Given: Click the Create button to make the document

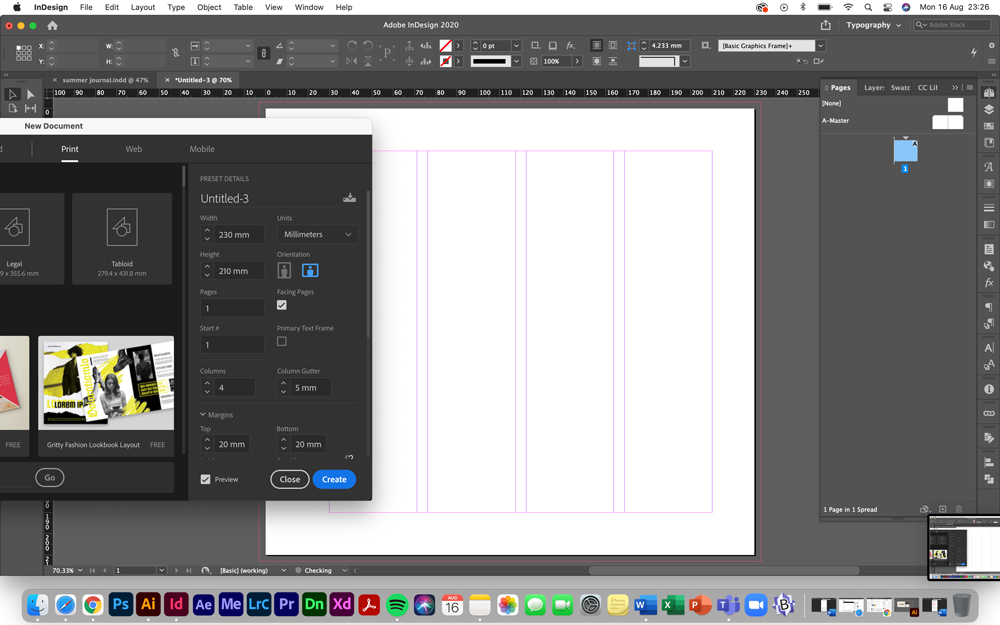Looking at the screenshot, I should point(334,479).
